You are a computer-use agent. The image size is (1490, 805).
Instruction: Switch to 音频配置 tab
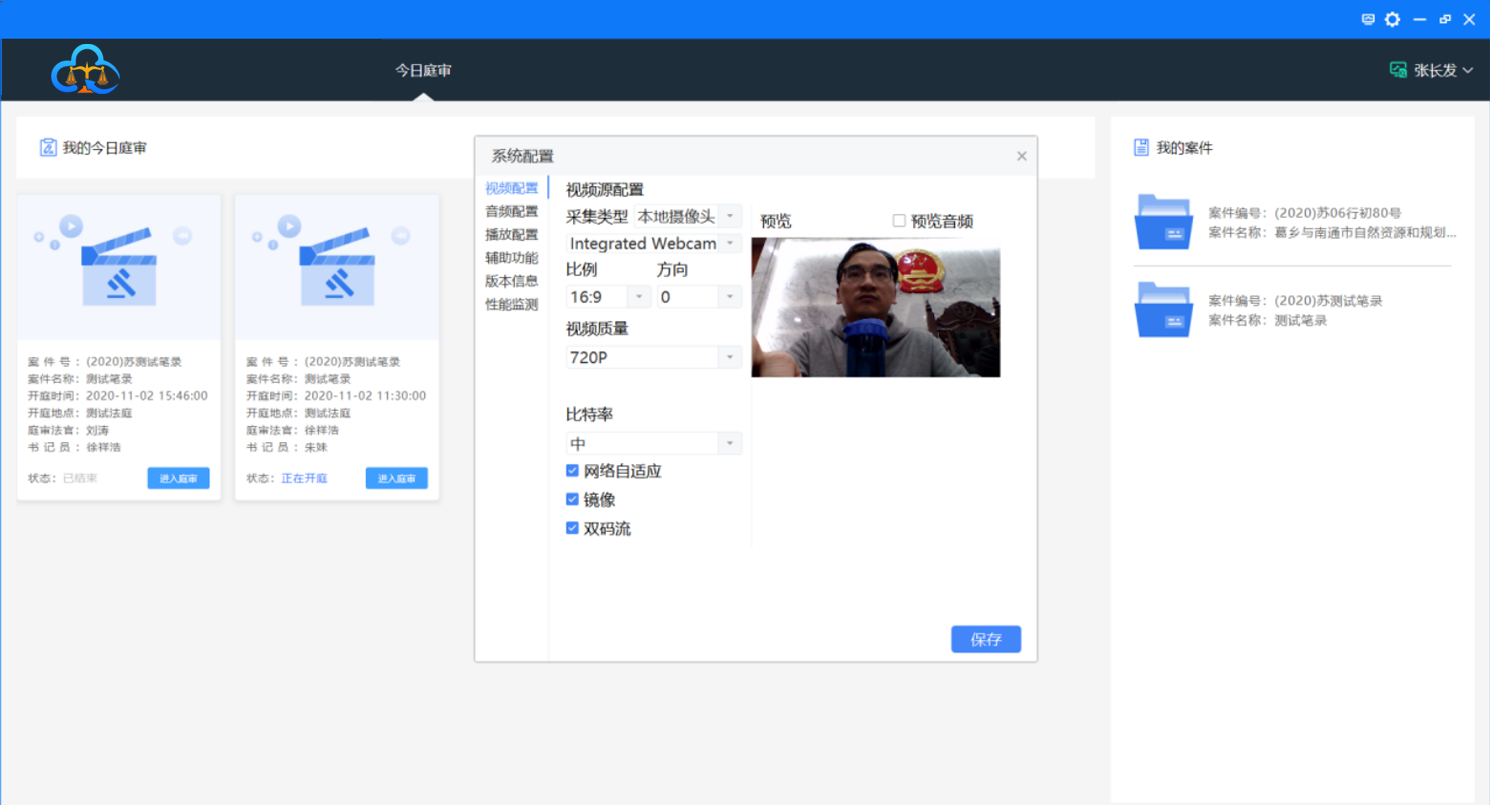click(511, 211)
